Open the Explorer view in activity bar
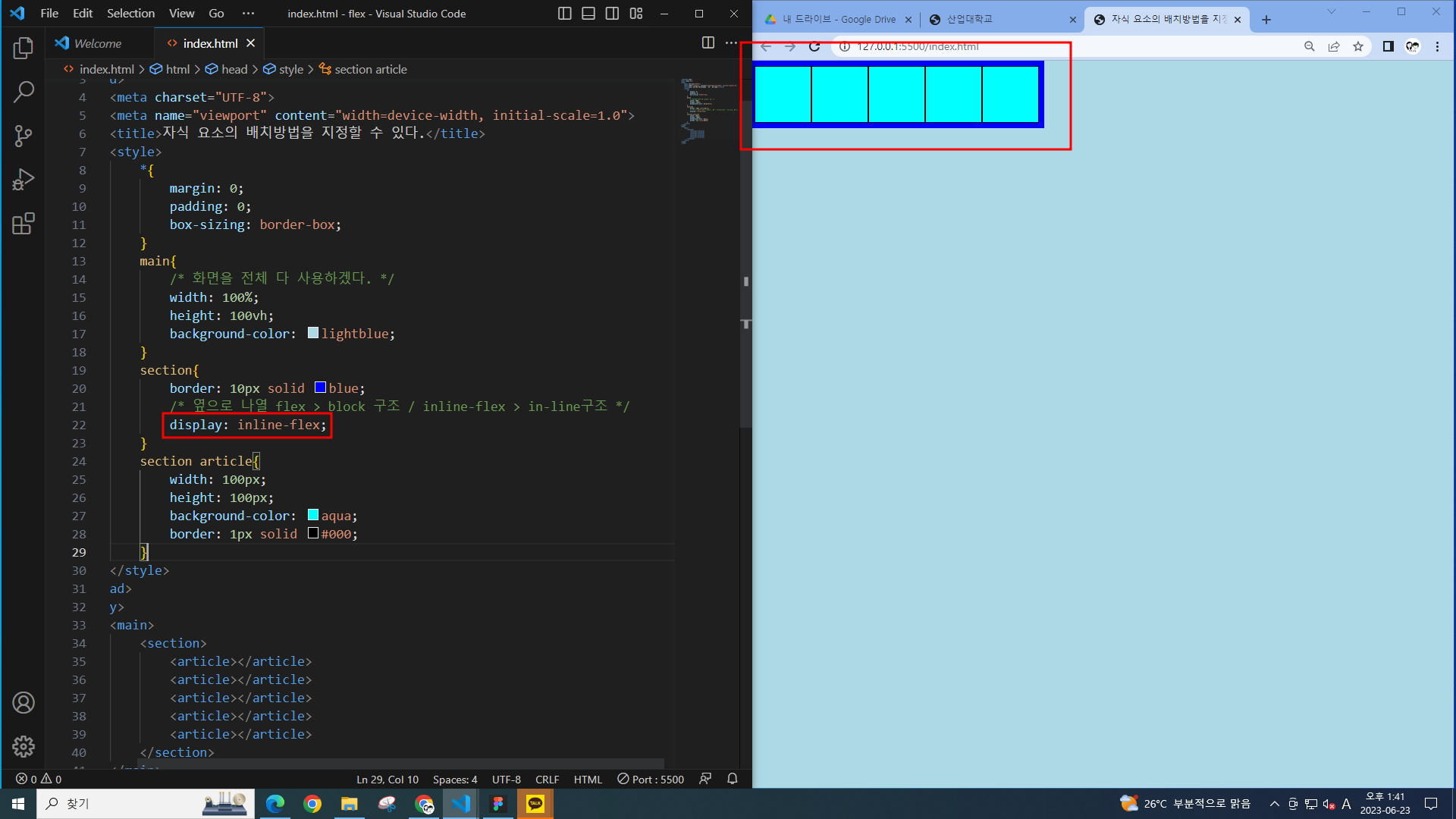1456x819 pixels. pyautogui.click(x=24, y=49)
